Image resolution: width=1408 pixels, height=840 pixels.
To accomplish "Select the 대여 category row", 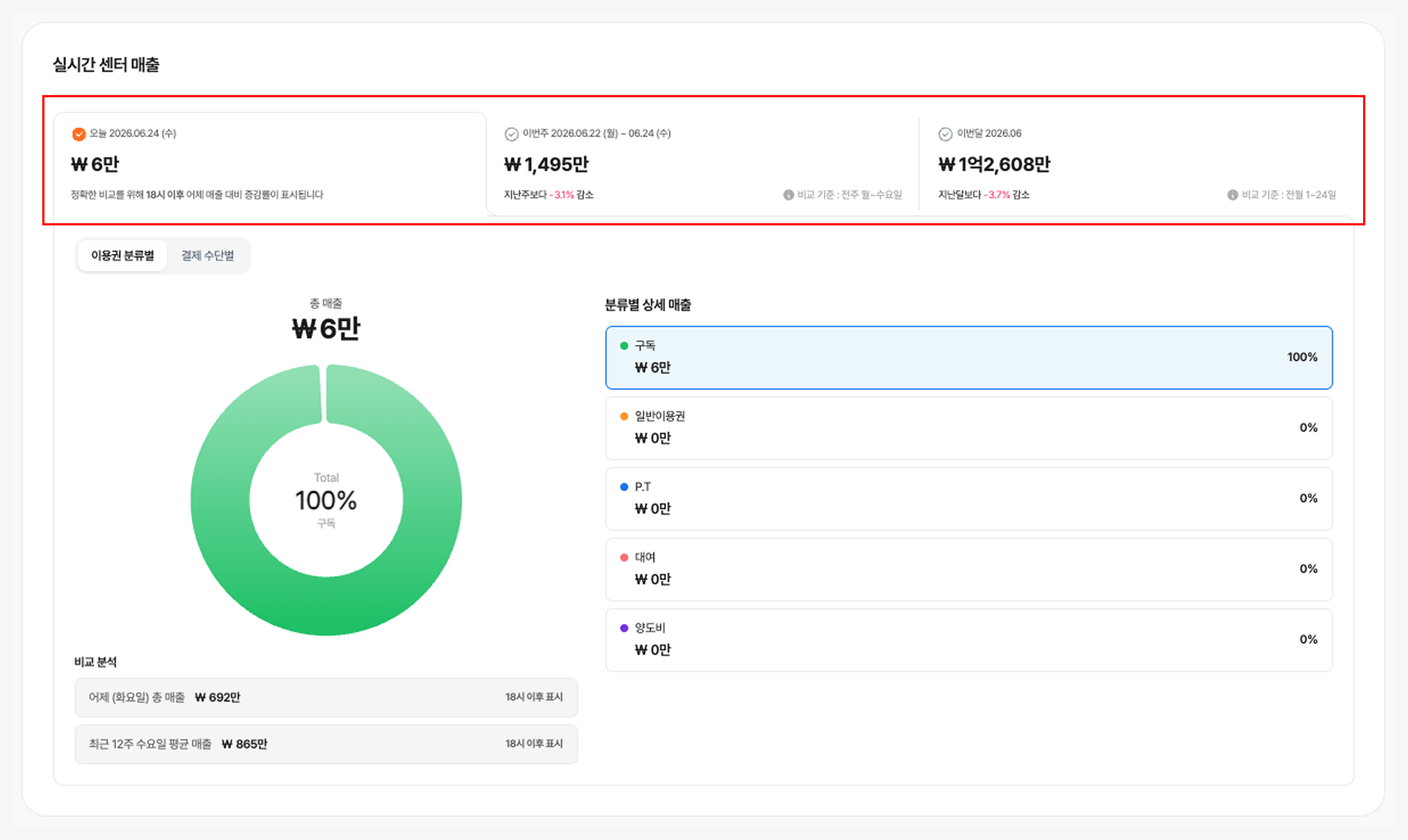I will pyautogui.click(x=969, y=569).
